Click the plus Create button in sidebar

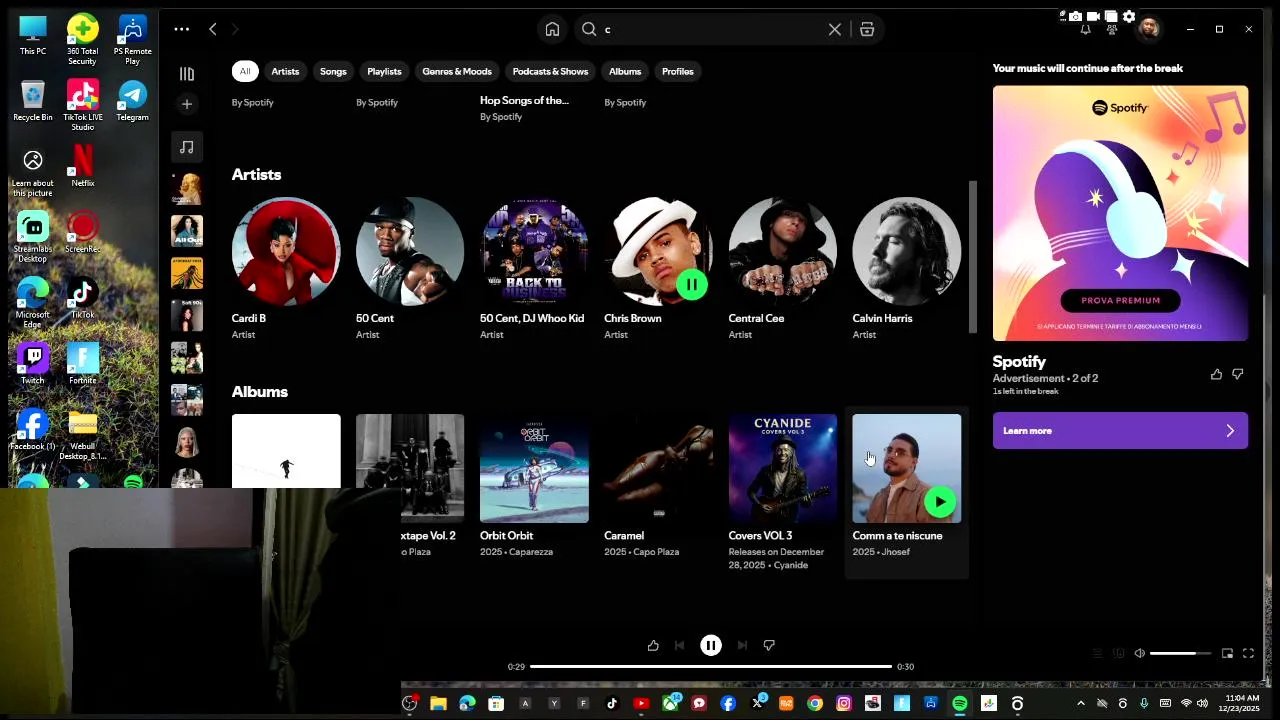(186, 104)
